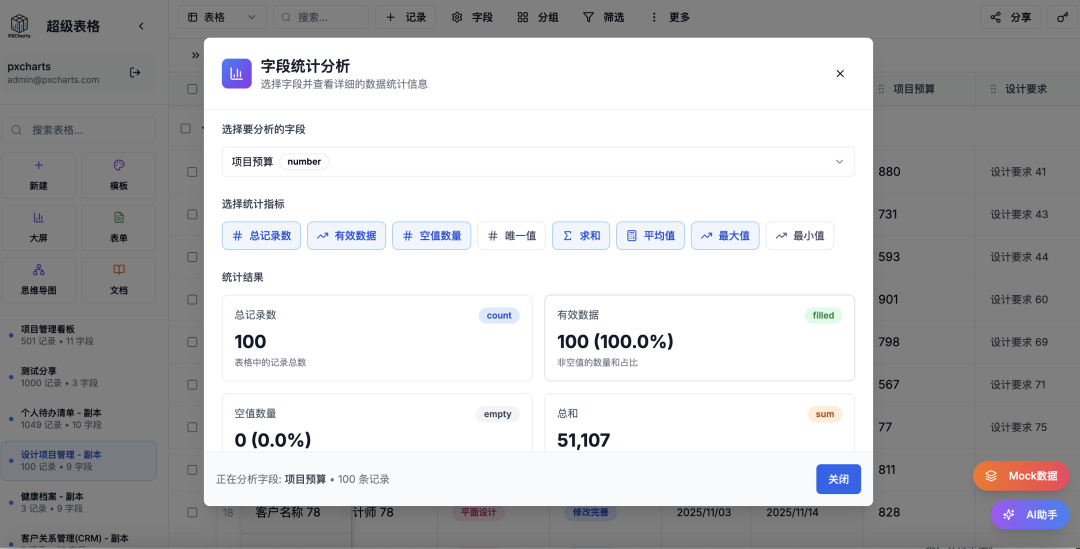1080x549 pixels.
Task: Open the 字段 settings menu
Action: 472,17
